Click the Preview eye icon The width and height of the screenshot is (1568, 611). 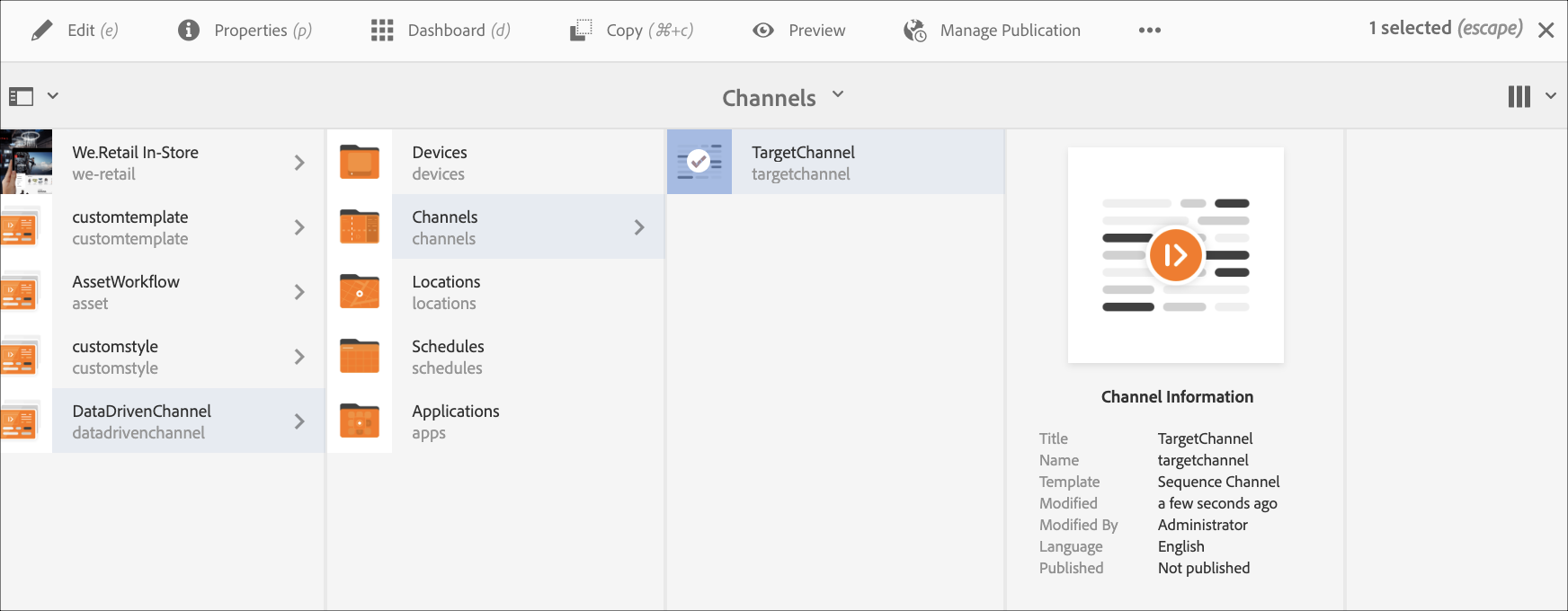click(763, 31)
